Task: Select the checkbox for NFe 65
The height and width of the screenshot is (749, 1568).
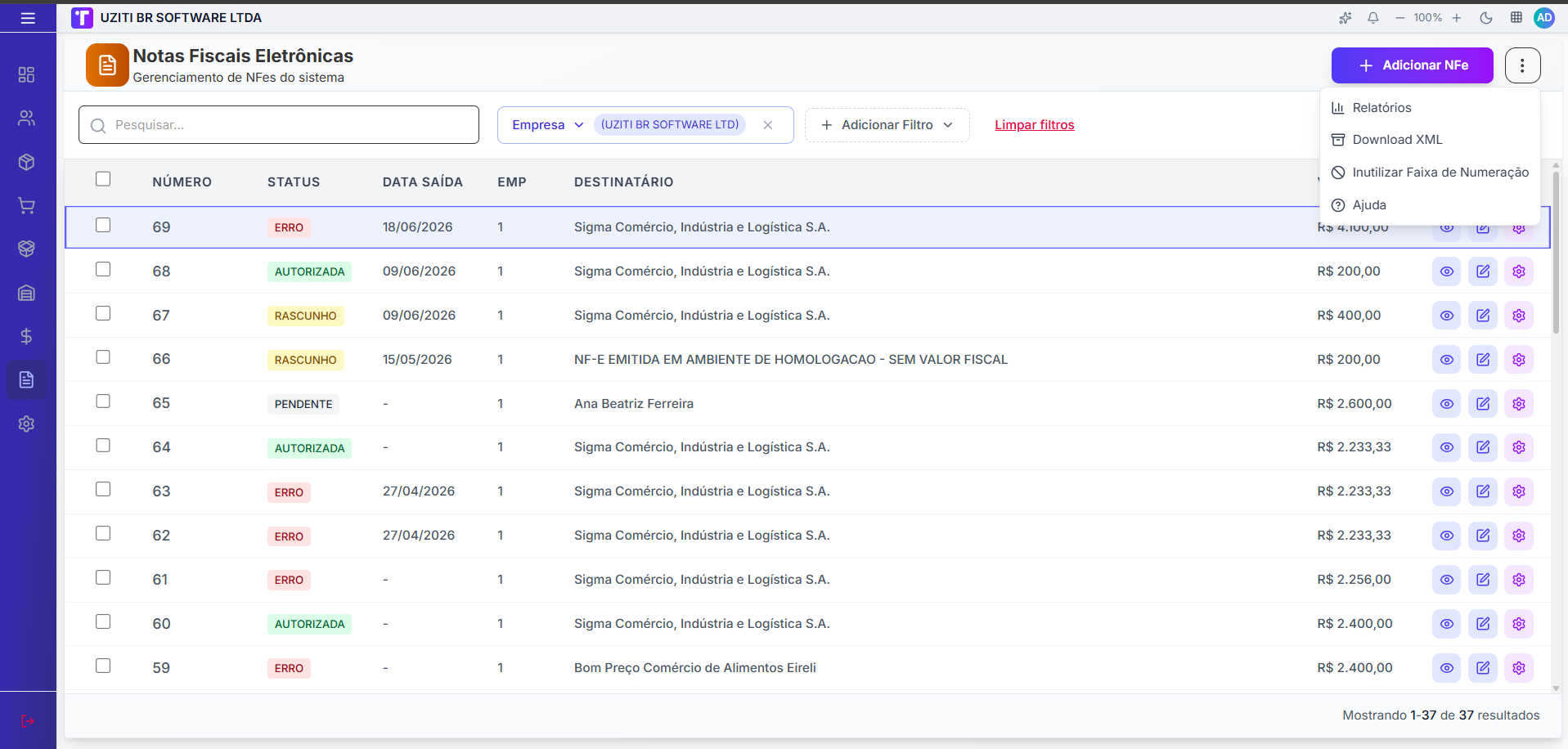Action: 103,401
